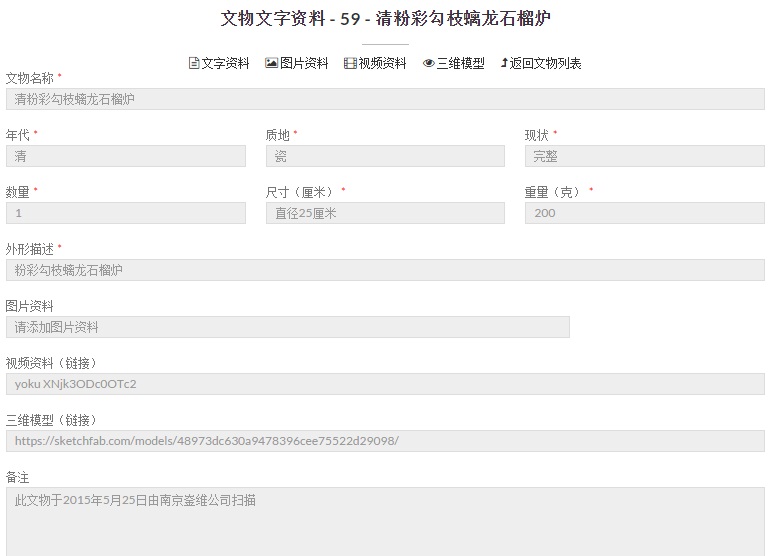Click the film icon beside 视频资料
774x556 pixels.
point(350,63)
